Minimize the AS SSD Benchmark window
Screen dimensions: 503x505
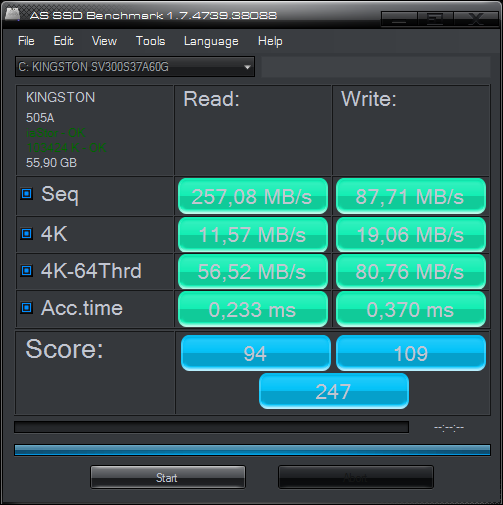tap(399, 19)
